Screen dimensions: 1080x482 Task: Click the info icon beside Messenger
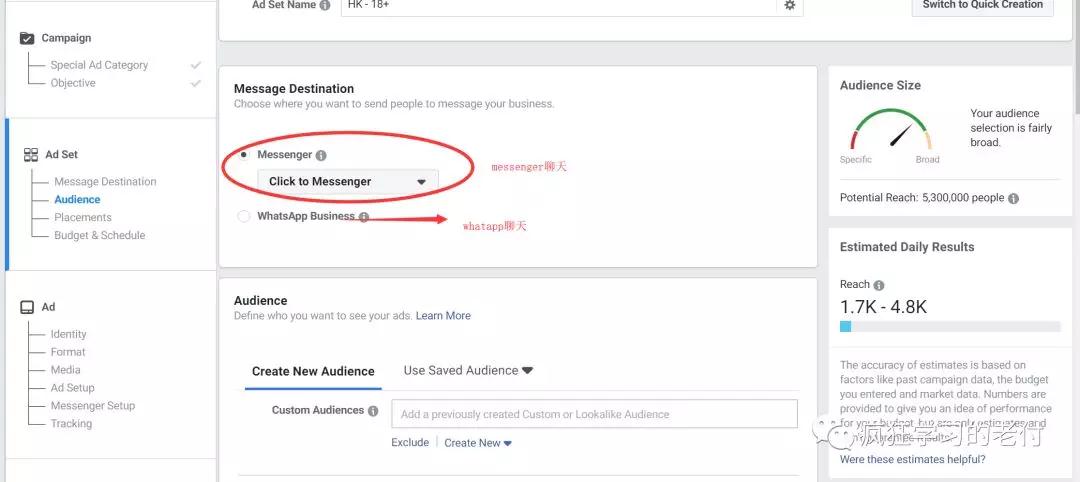[x=321, y=156]
